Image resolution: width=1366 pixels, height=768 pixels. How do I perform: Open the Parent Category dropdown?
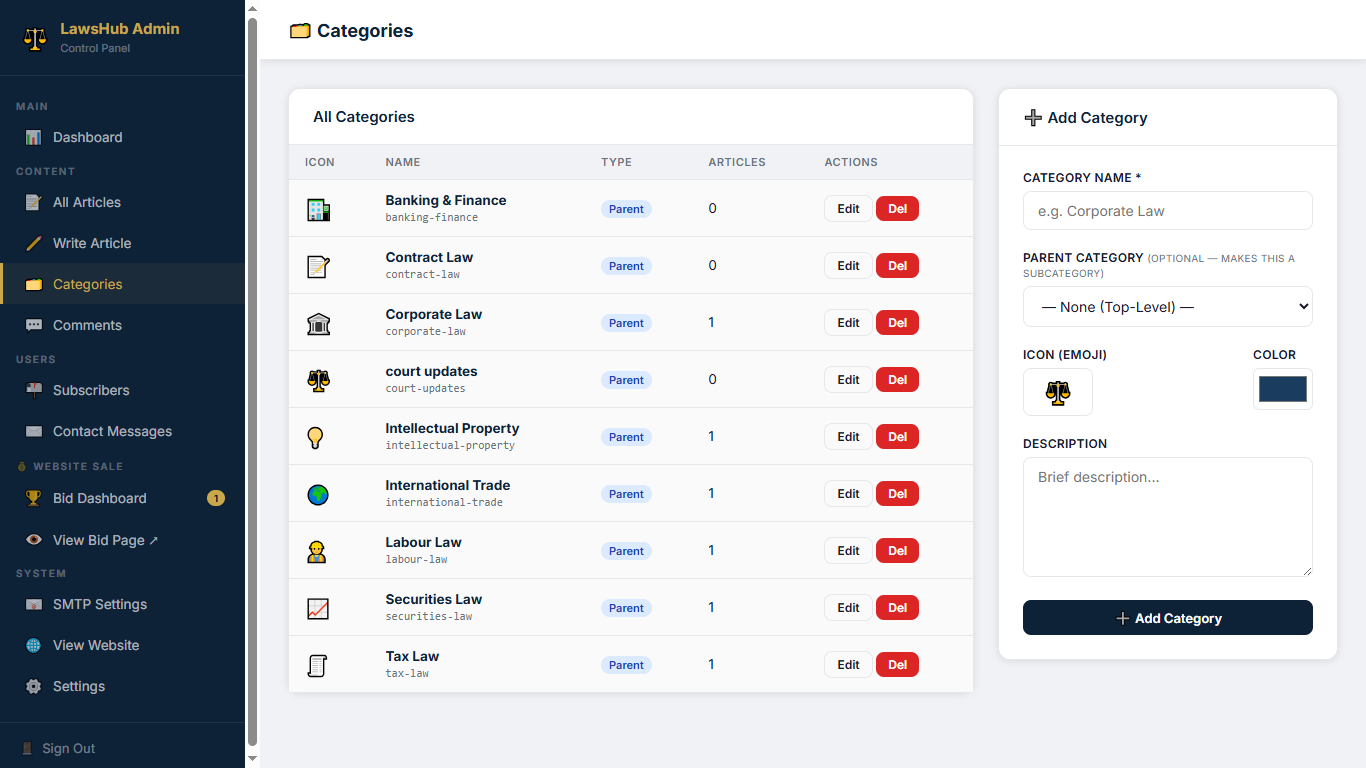coord(1167,307)
